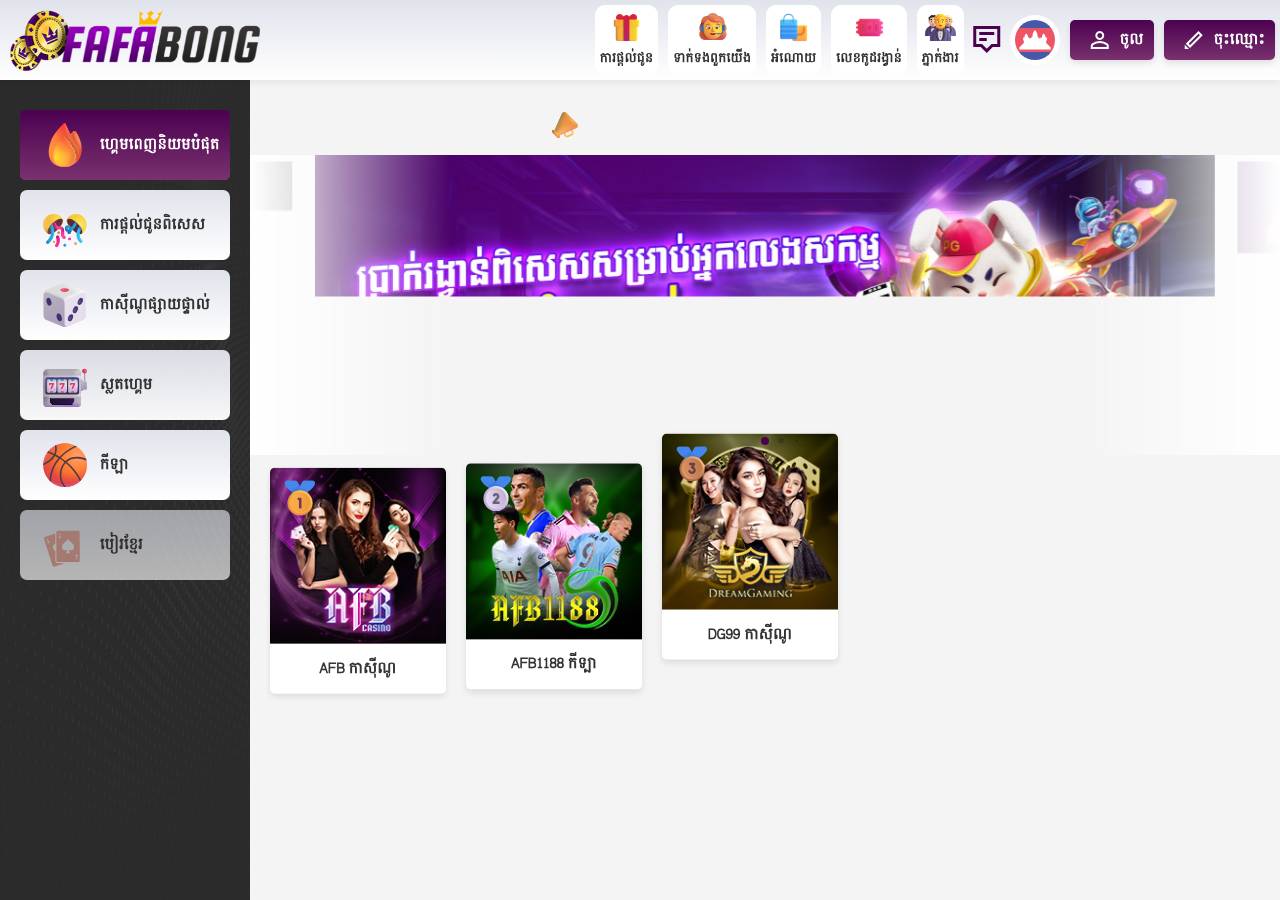1280x900 pixels.
Task: Select the special promotions sidebar item
Action: tap(125, 225)
